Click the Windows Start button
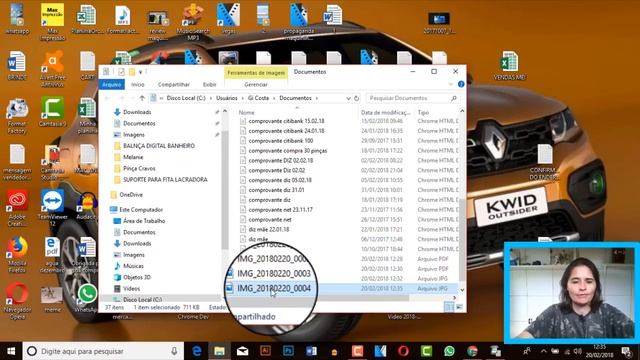Screen dimensions: 640x360 coord(11,351)
